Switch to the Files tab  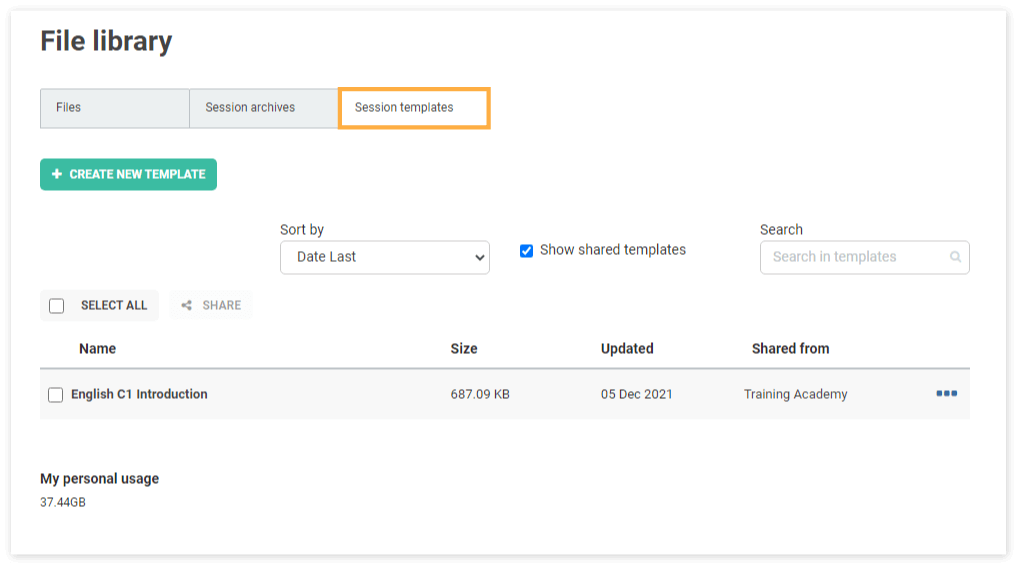(x=114, y=108)
